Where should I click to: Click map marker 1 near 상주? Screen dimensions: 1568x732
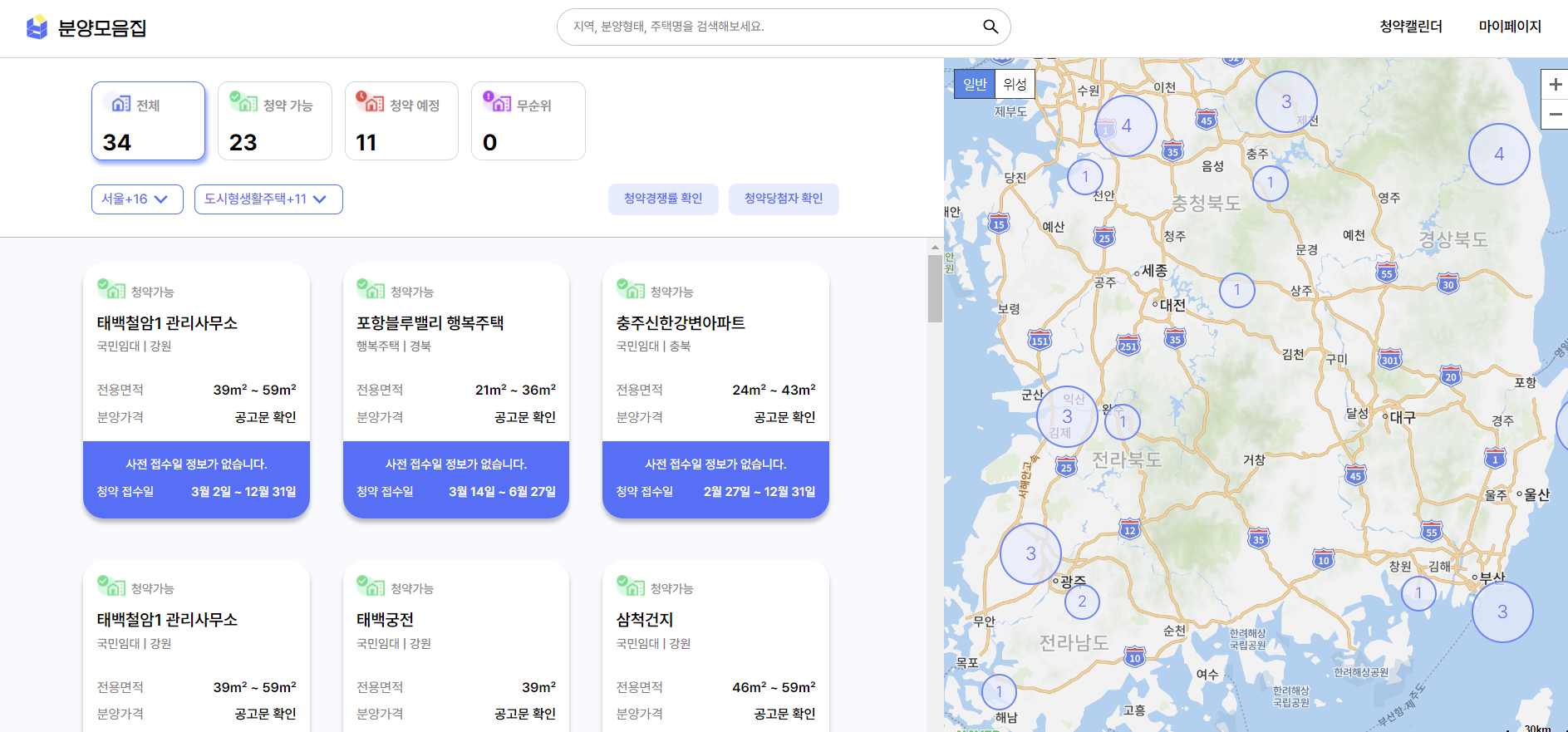coord(1237,290)
